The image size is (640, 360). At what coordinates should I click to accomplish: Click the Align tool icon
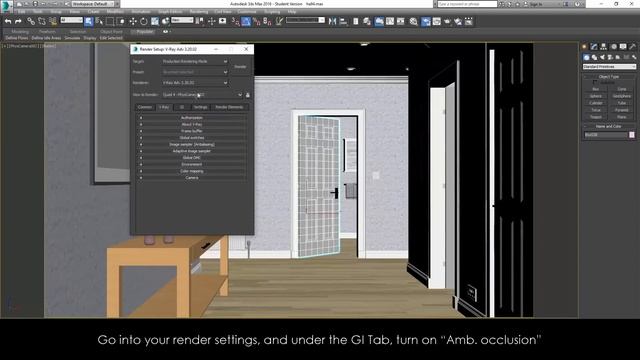click(x=343, y=21)
